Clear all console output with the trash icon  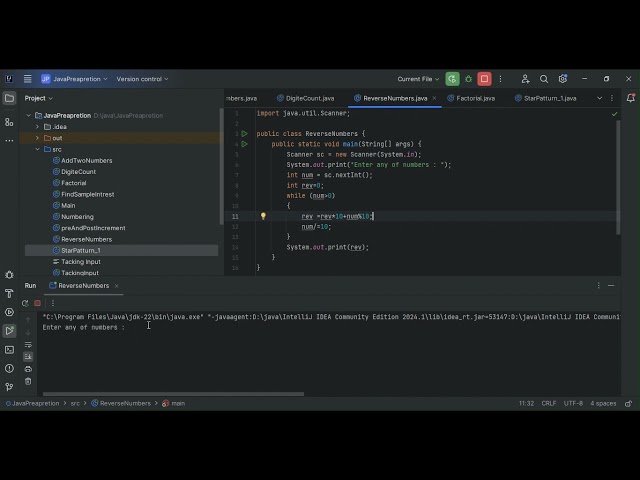28,381
